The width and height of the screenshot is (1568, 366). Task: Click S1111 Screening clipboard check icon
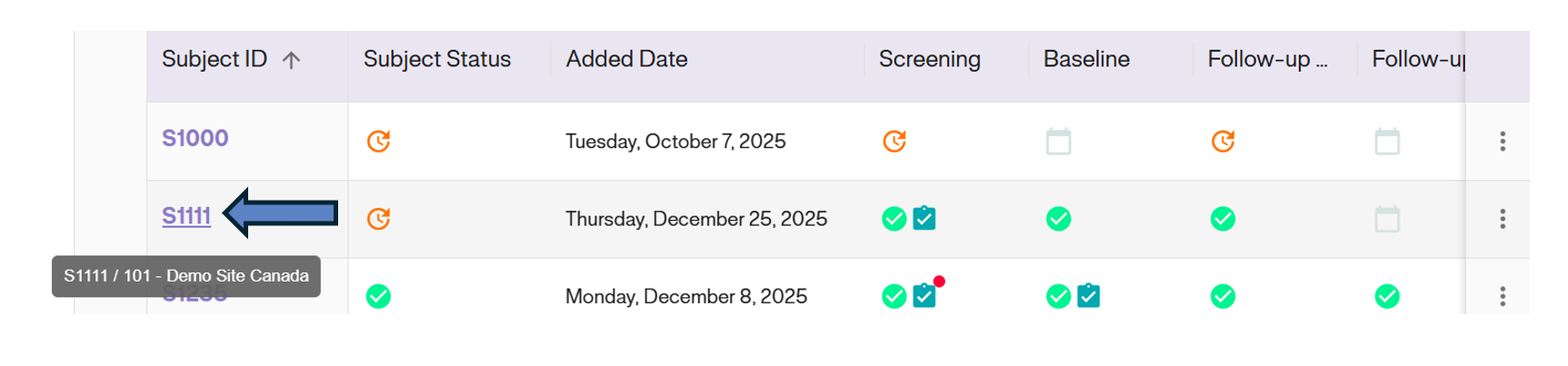[x=924, y=219]
